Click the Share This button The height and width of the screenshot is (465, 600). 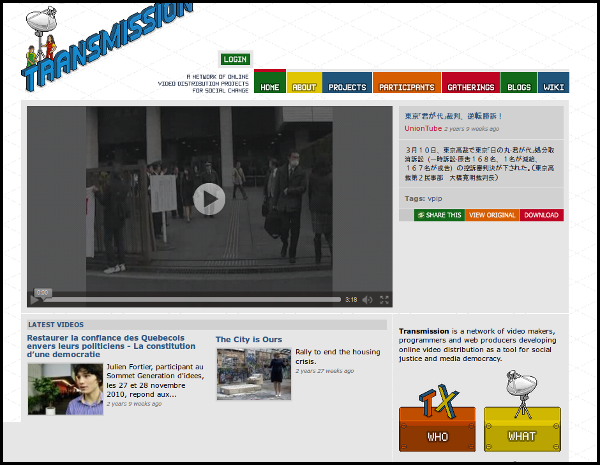439,215
